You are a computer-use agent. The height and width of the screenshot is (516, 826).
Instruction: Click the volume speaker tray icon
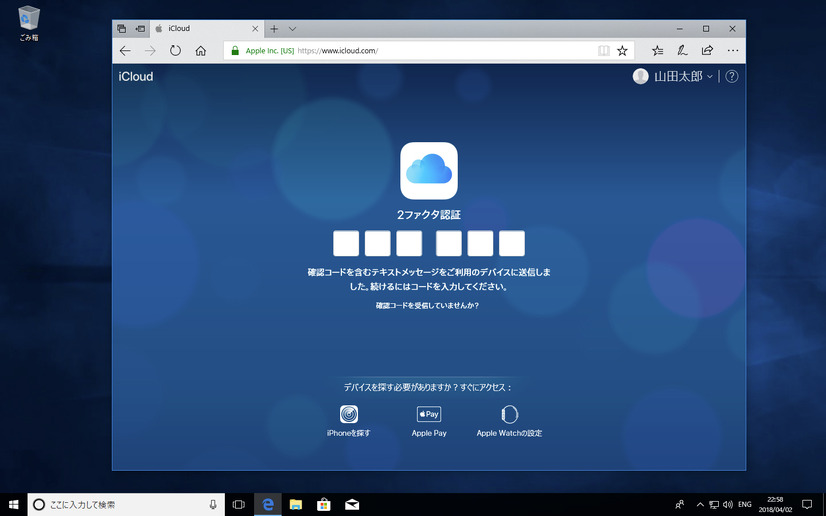[727, 504]
